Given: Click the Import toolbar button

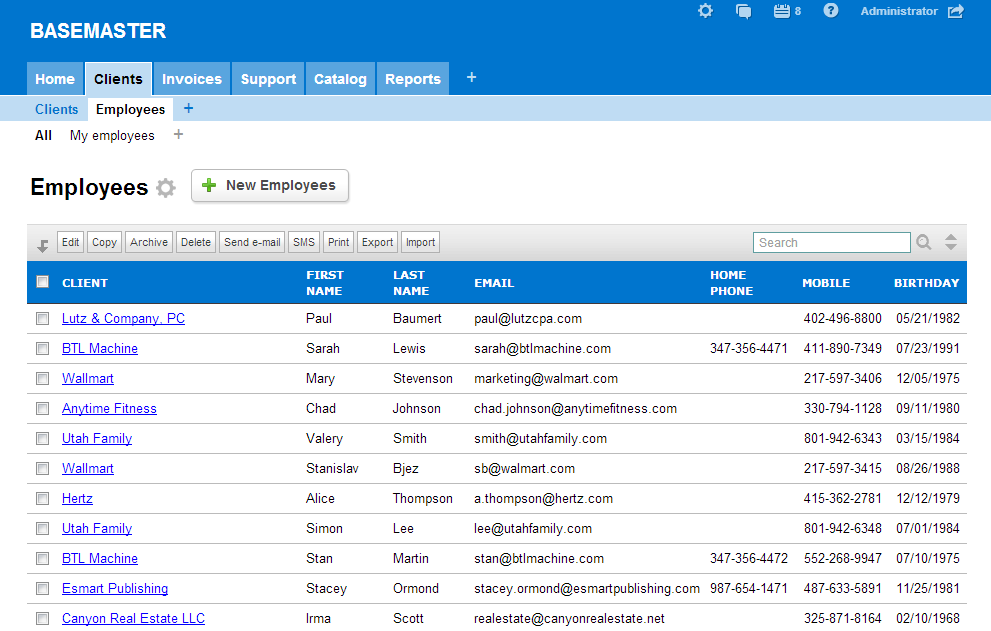Looking at the screenshot, I should point(420,242).
